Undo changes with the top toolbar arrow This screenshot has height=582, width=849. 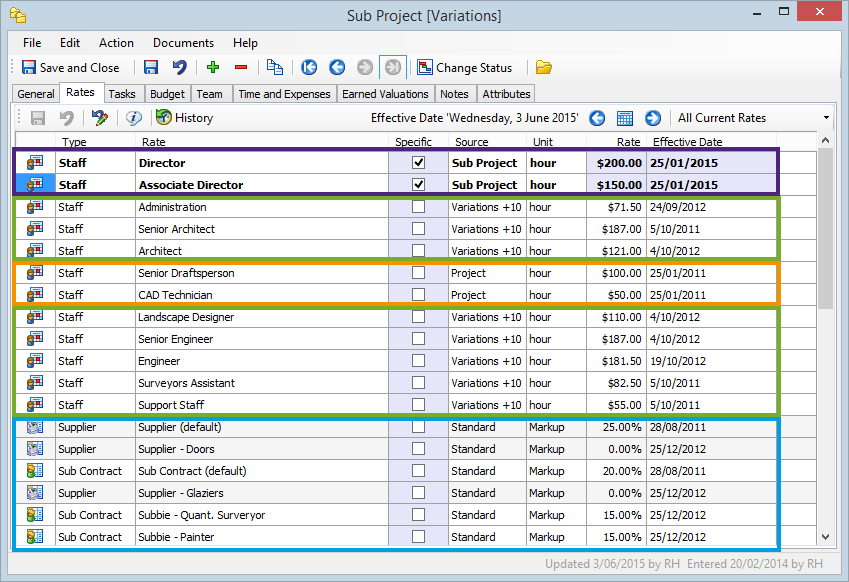tap(179, 68)
